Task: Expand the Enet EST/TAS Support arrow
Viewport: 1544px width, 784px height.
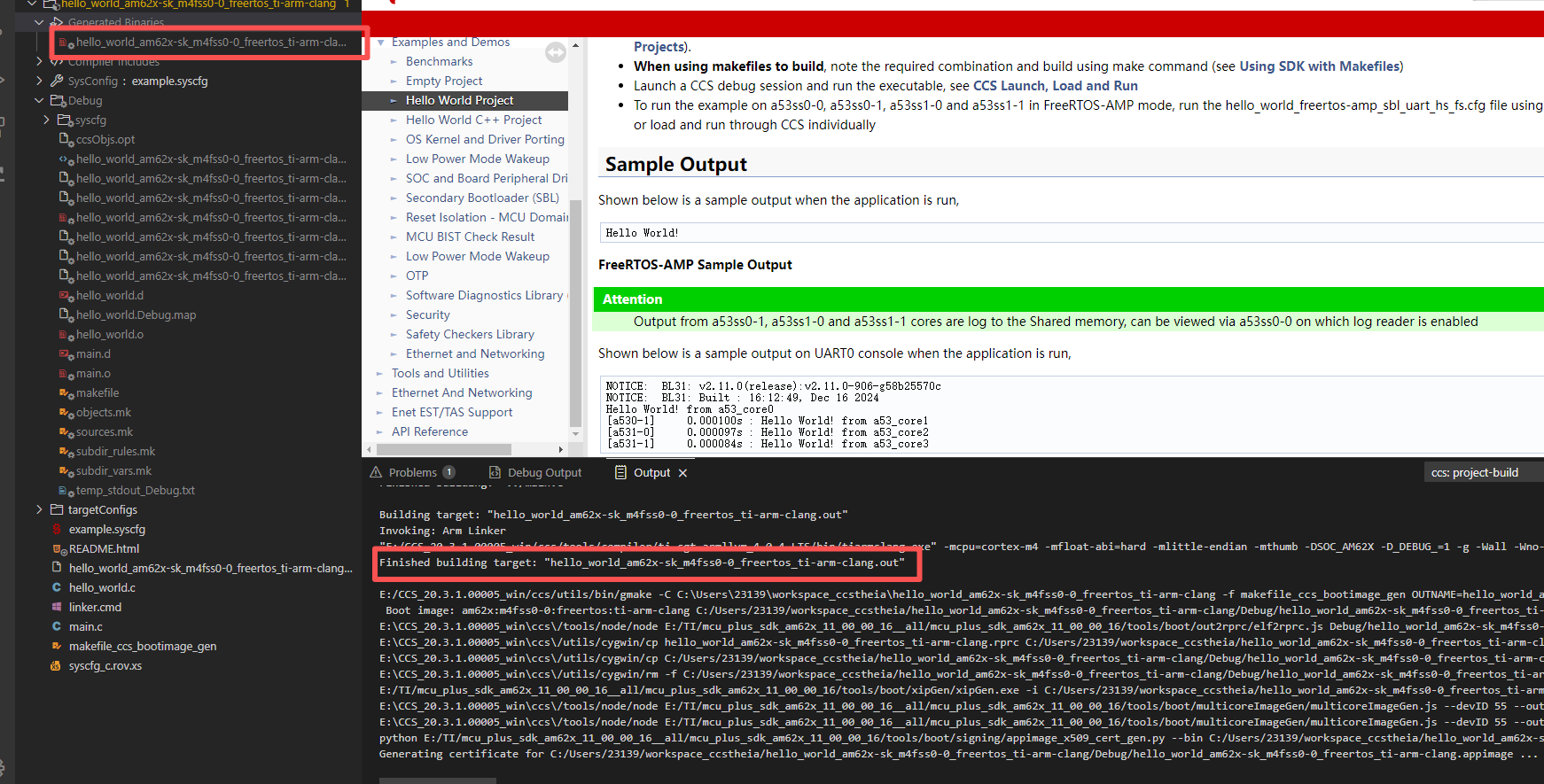Action: (380, 412)
